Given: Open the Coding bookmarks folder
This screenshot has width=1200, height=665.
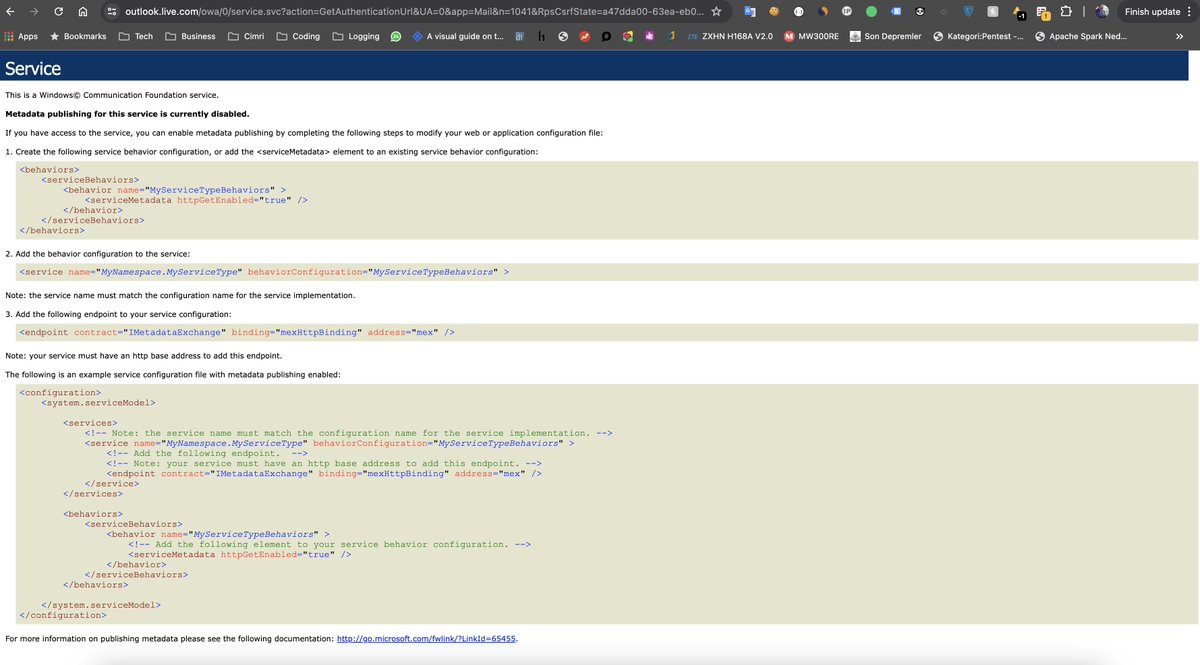Looking at the screenshot, I should pos(298,36).
